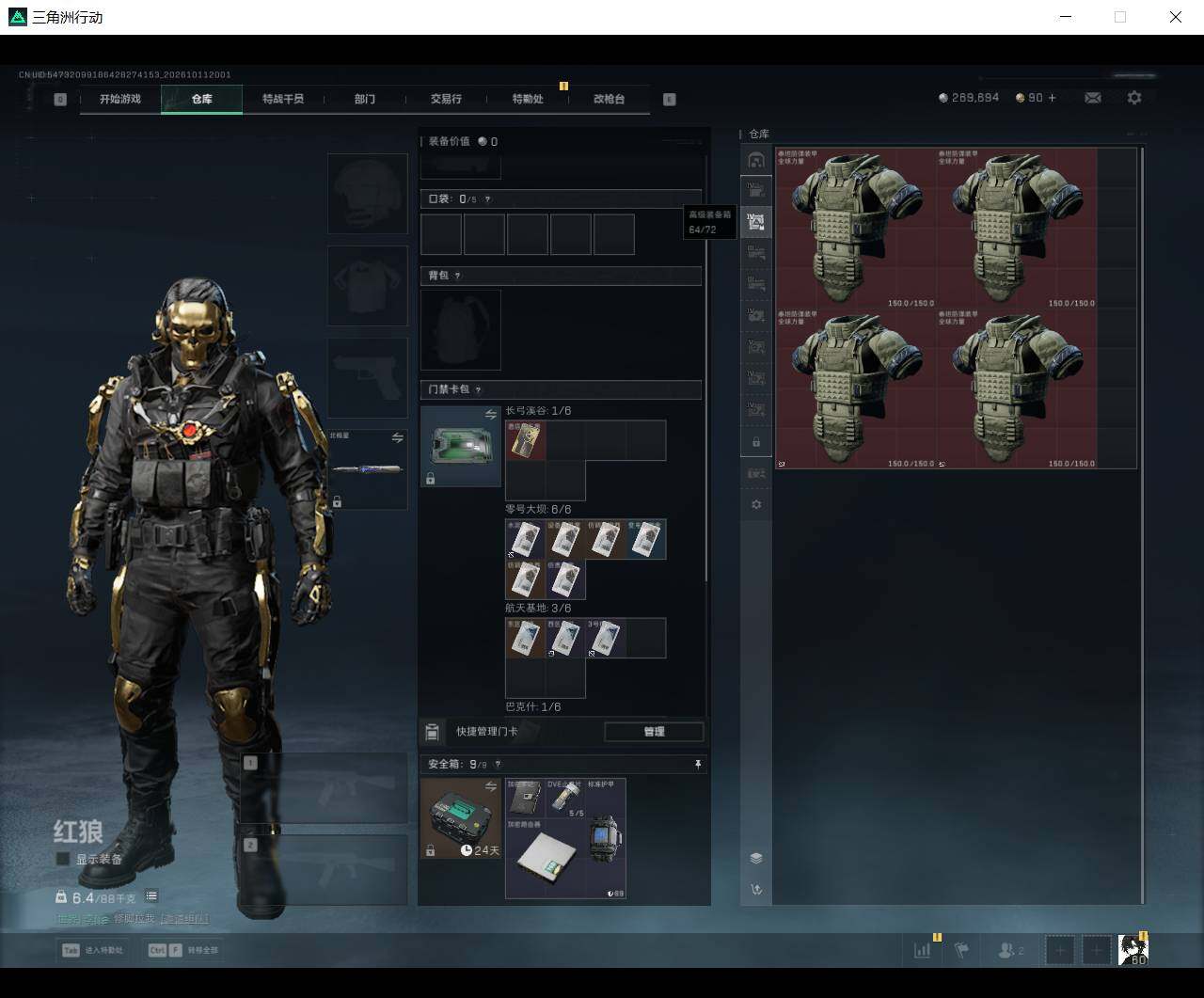1204x998 pixels.
Task: Click the flag icon in bottom bar
Action: tap(961, 950)
